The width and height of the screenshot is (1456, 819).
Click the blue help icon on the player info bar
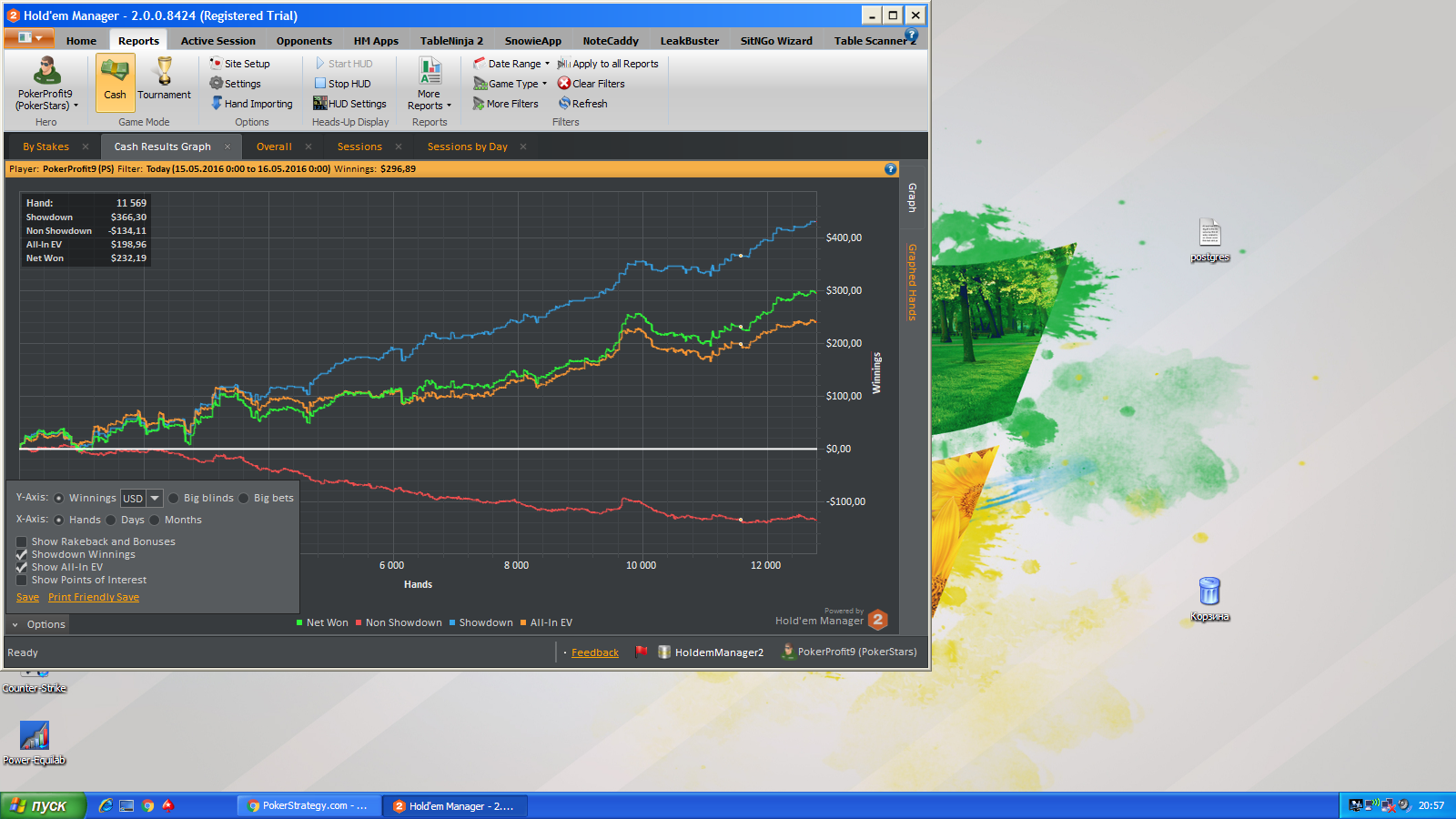(890, 169)
